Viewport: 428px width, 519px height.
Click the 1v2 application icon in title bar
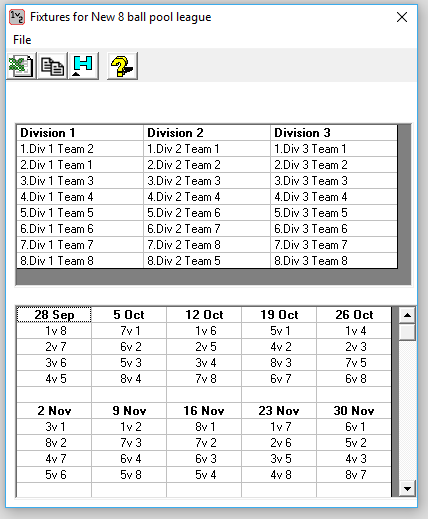pos(17,17)
